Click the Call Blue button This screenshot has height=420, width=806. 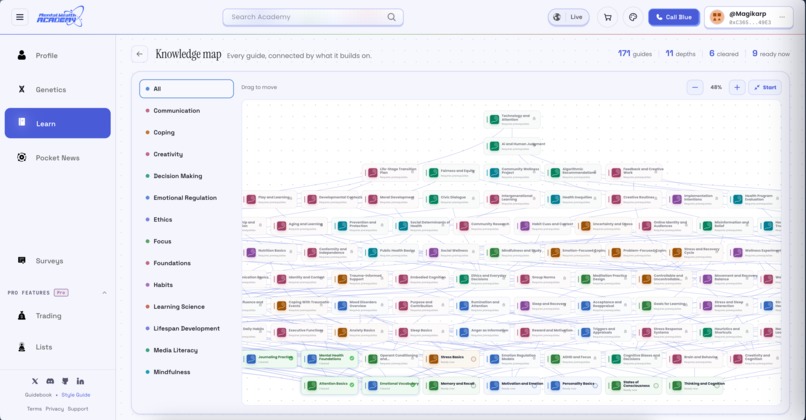click(x=673, y=17)
